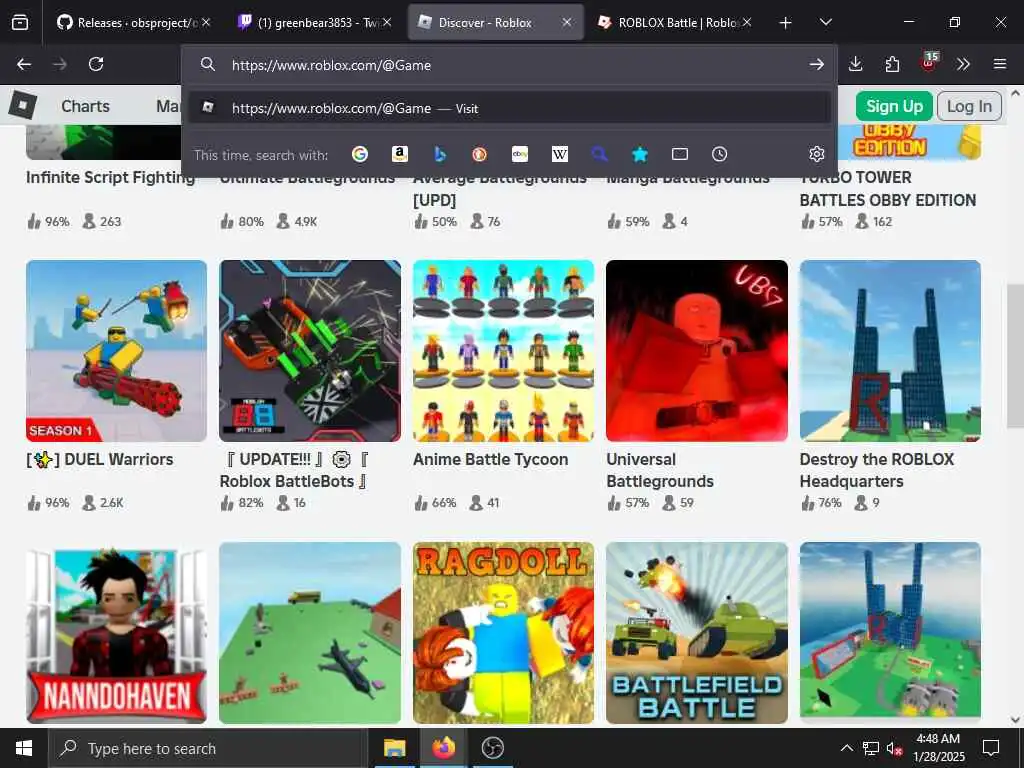Close the Discover - Roblox tab
1024x768 pixels.
(x=567, y=22)
